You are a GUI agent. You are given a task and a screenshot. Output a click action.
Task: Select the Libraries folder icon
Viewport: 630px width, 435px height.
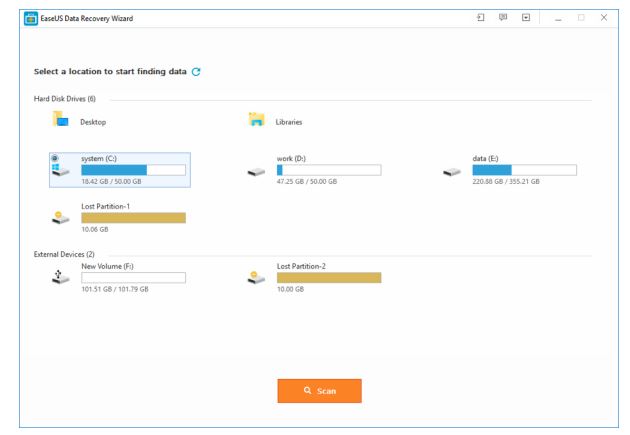click(256, 119)
